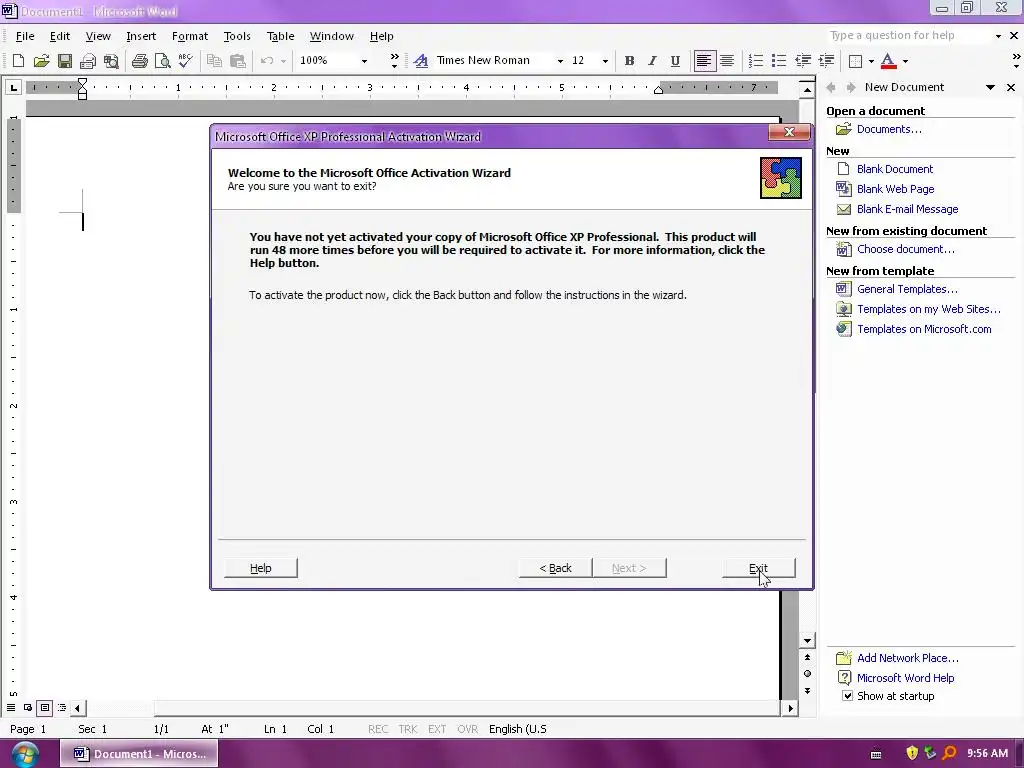Click the Undo arrow icon
This screenshot has height=768, width=1024.
point(266,61)
